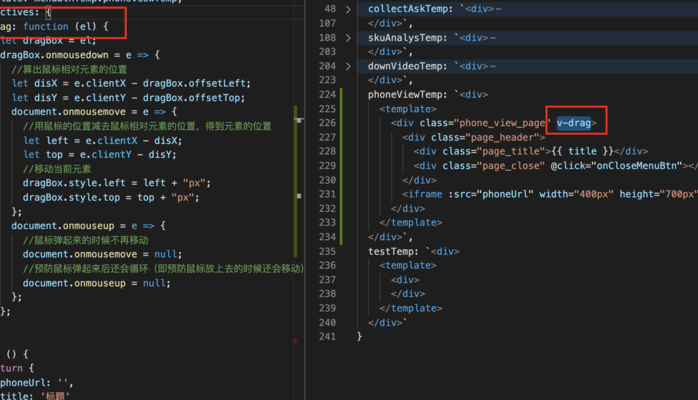Click the dragBox.style.left assignment line

117,183
